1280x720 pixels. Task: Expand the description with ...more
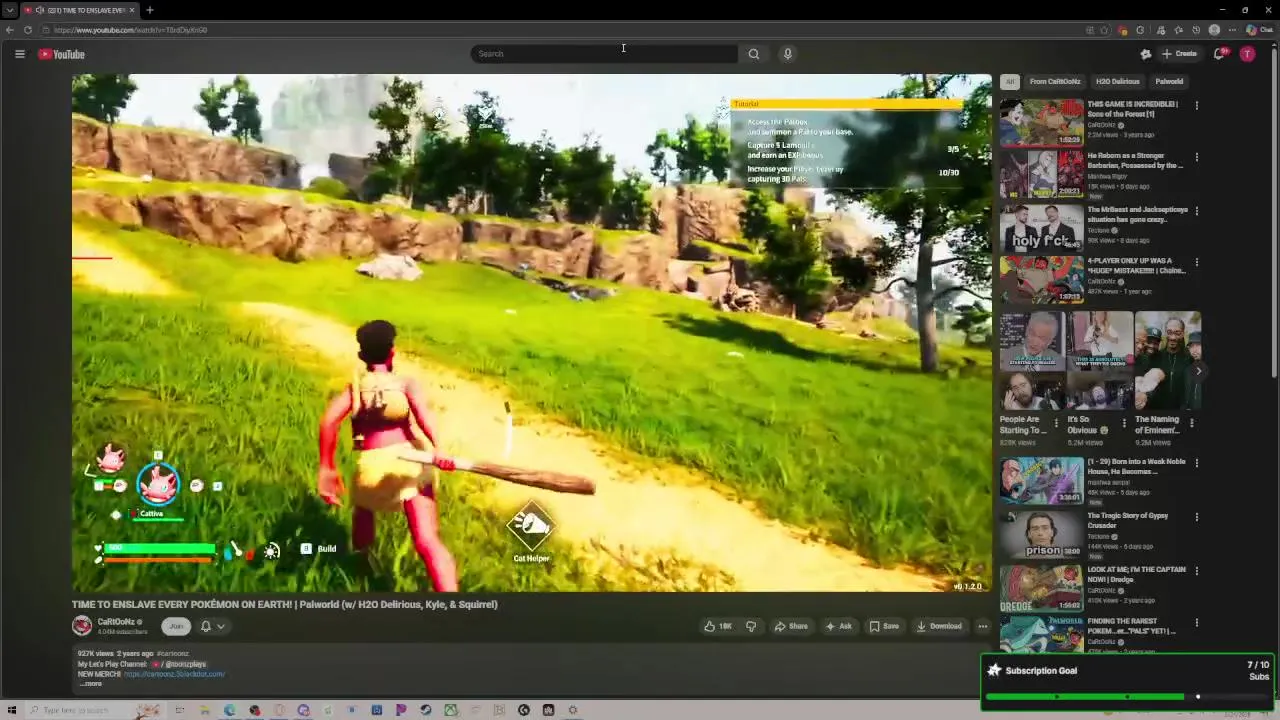90,684
